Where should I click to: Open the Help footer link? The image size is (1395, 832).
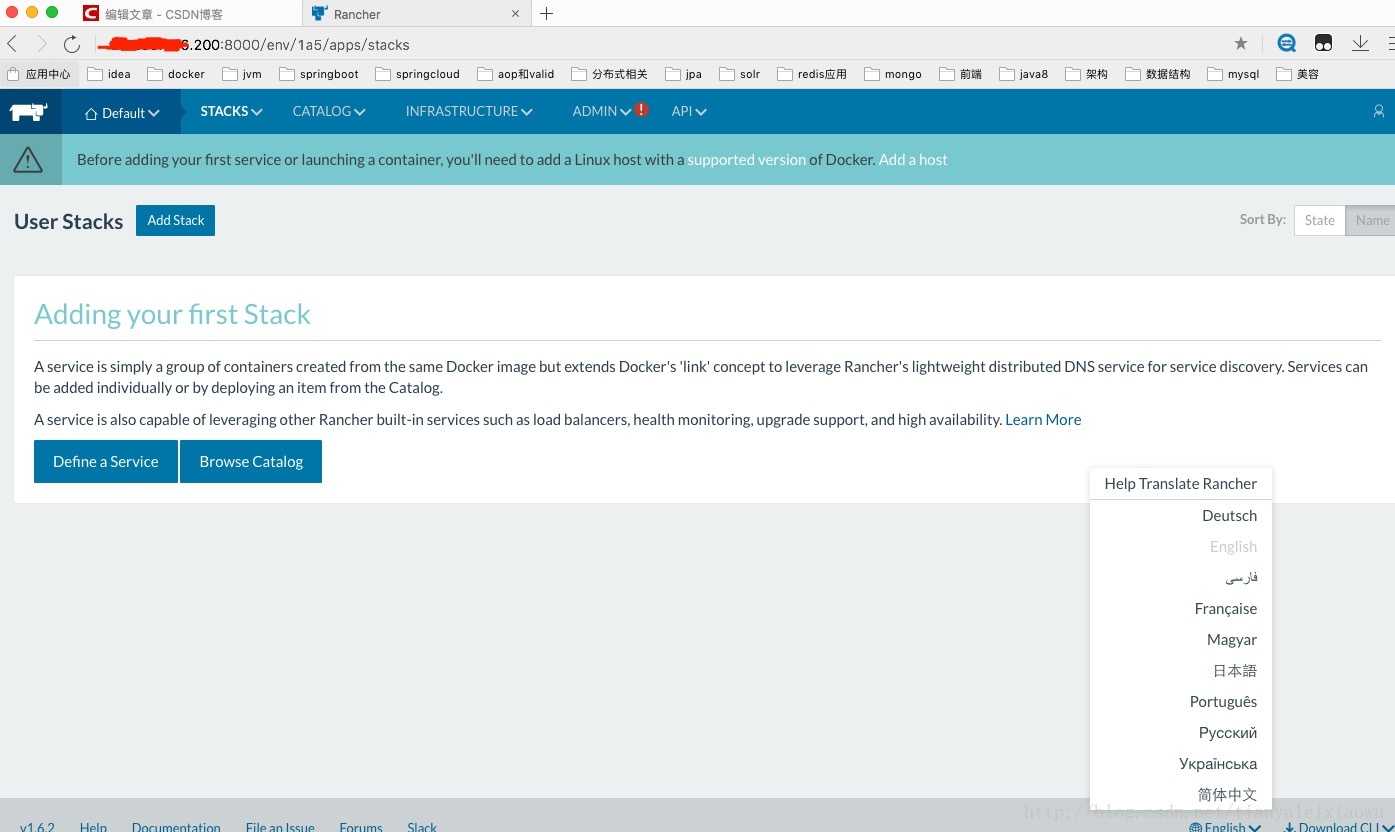pyautogui.click(x=93, y=827)
